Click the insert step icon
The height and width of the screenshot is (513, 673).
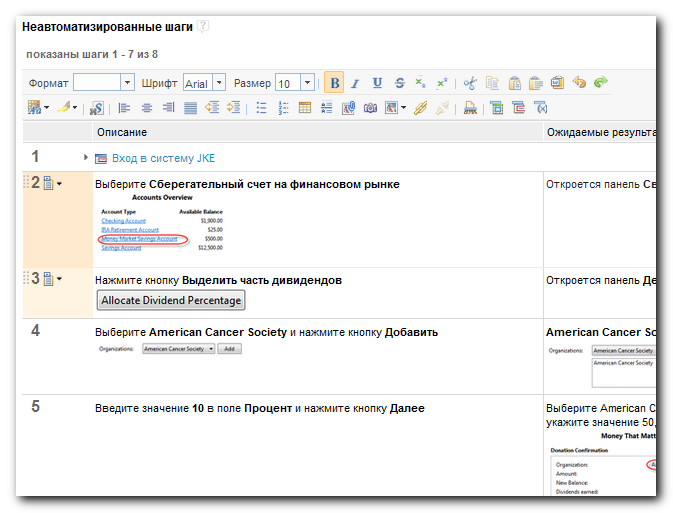click(x=497, y=107)
